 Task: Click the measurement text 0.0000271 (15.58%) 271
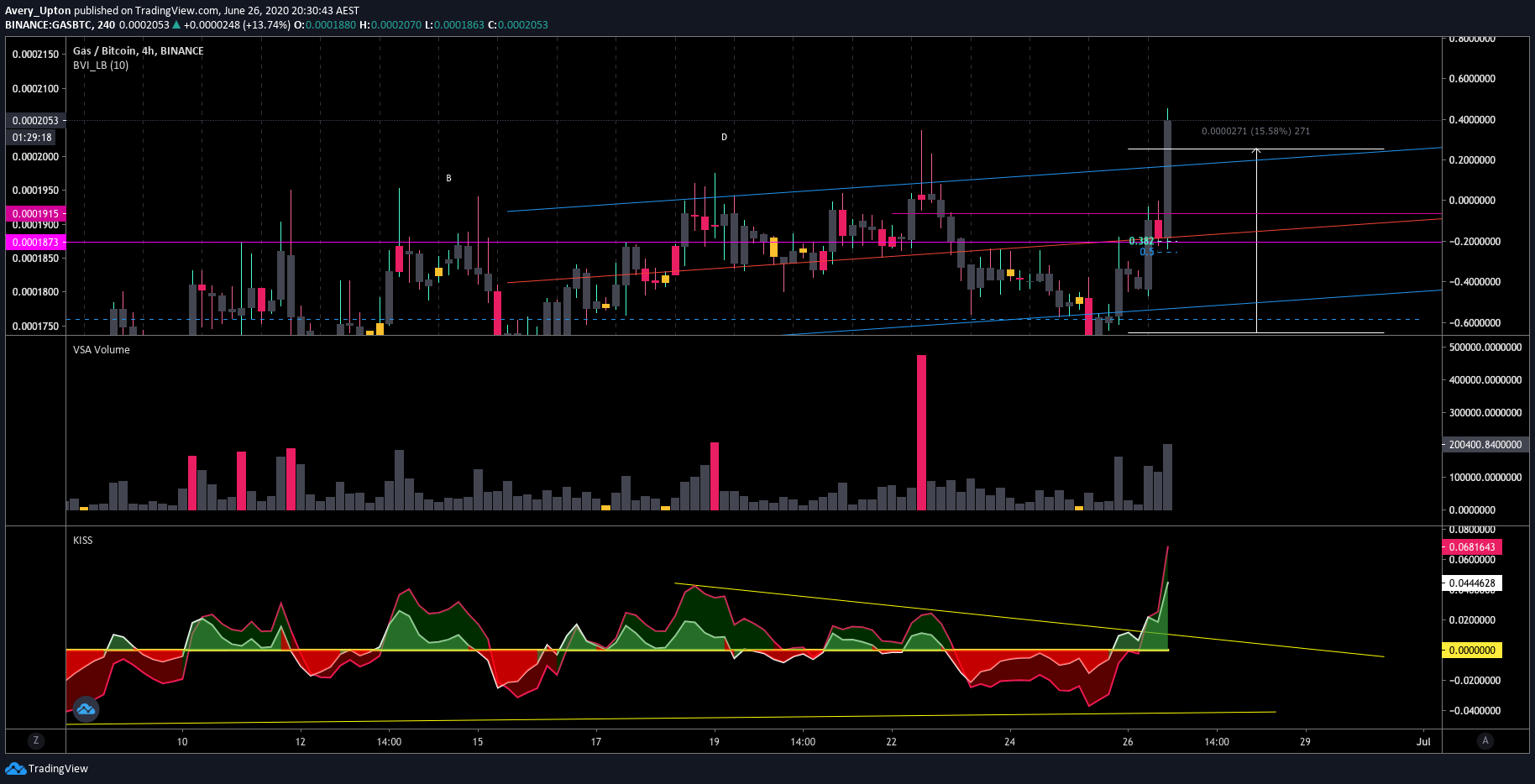tap(1255, 131)
